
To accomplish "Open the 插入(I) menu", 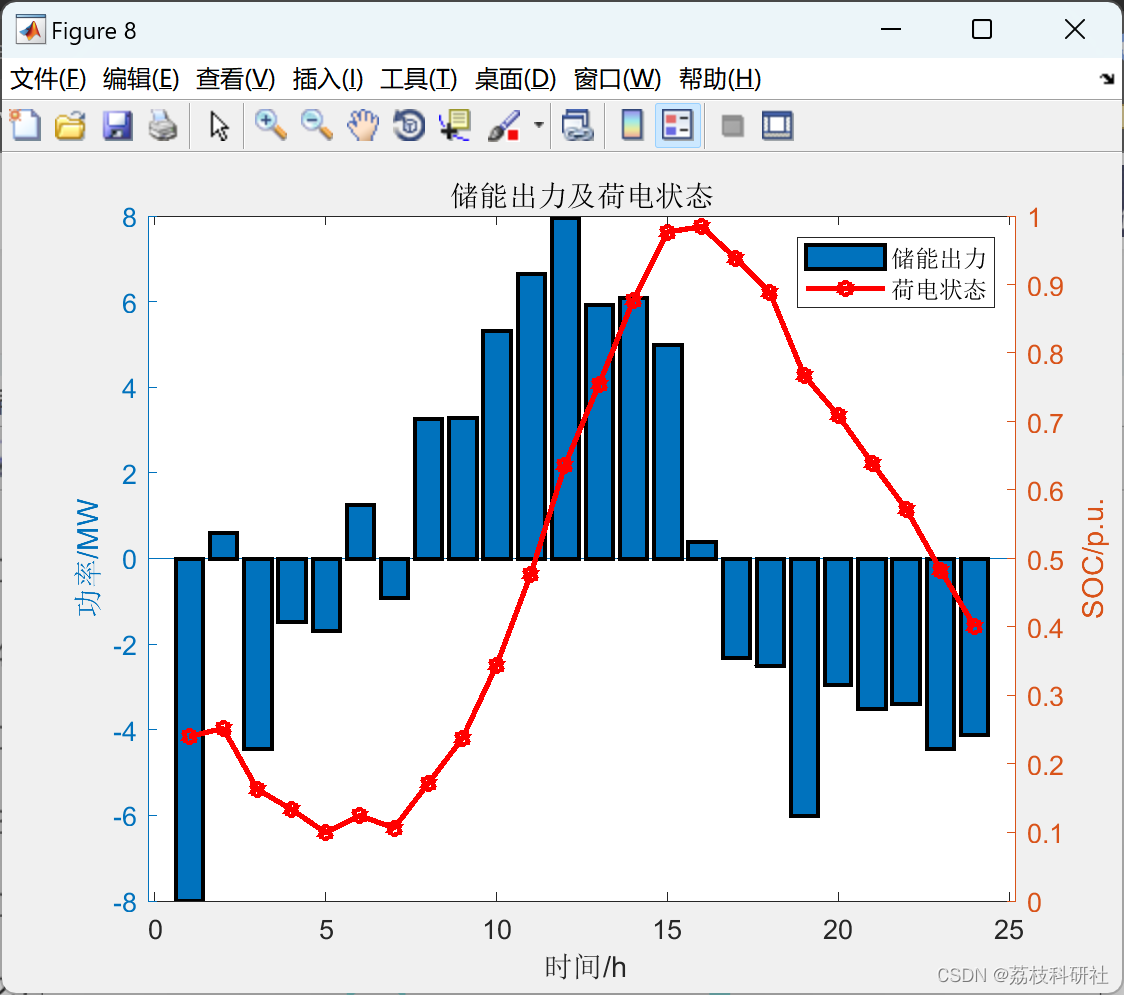I will pyautogui.click(x=328, y=79).
